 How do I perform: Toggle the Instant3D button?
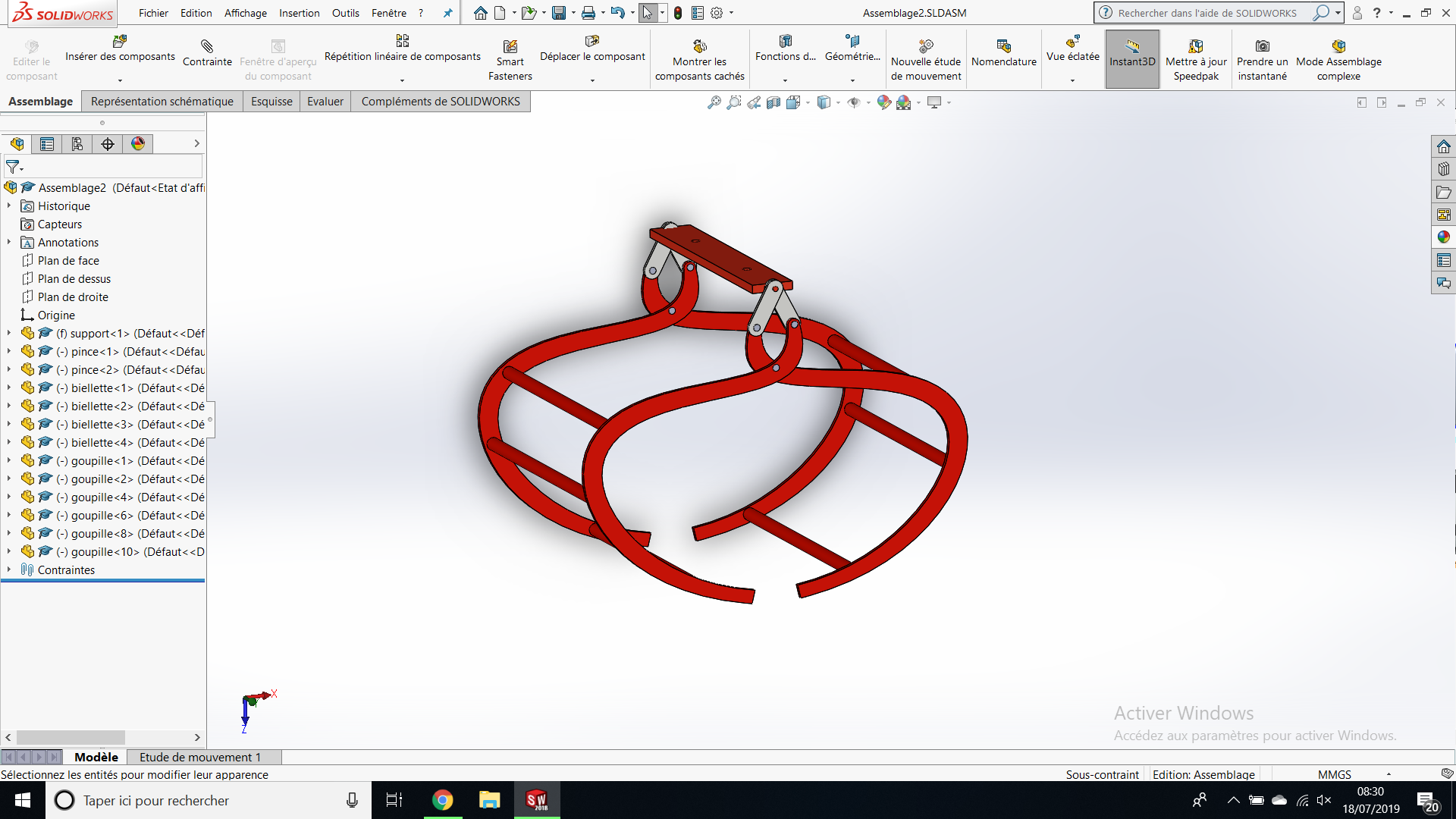pyautogui.click(x=1132, y=53)
